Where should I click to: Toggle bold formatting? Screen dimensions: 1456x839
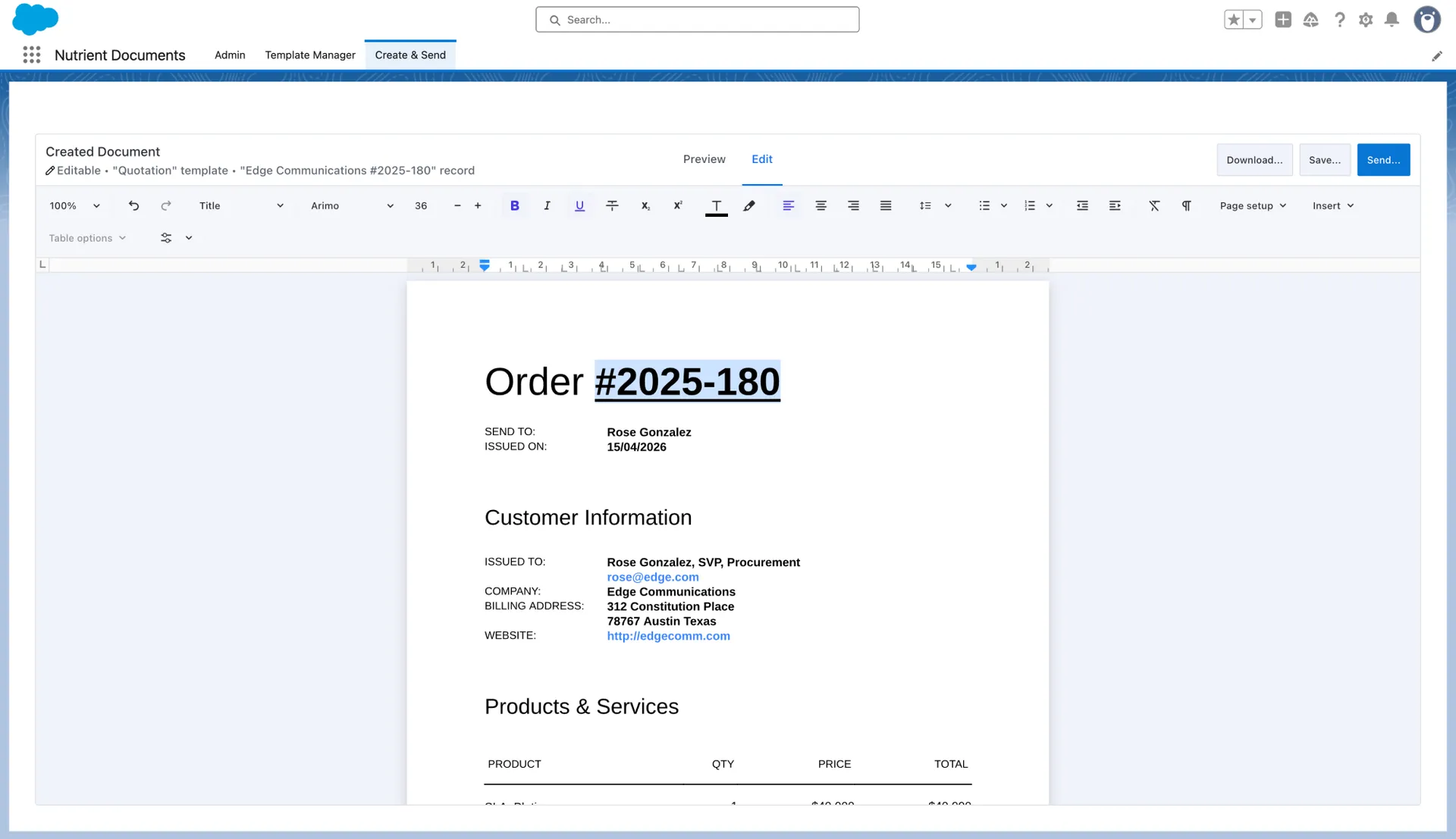(x=515, y=205)
